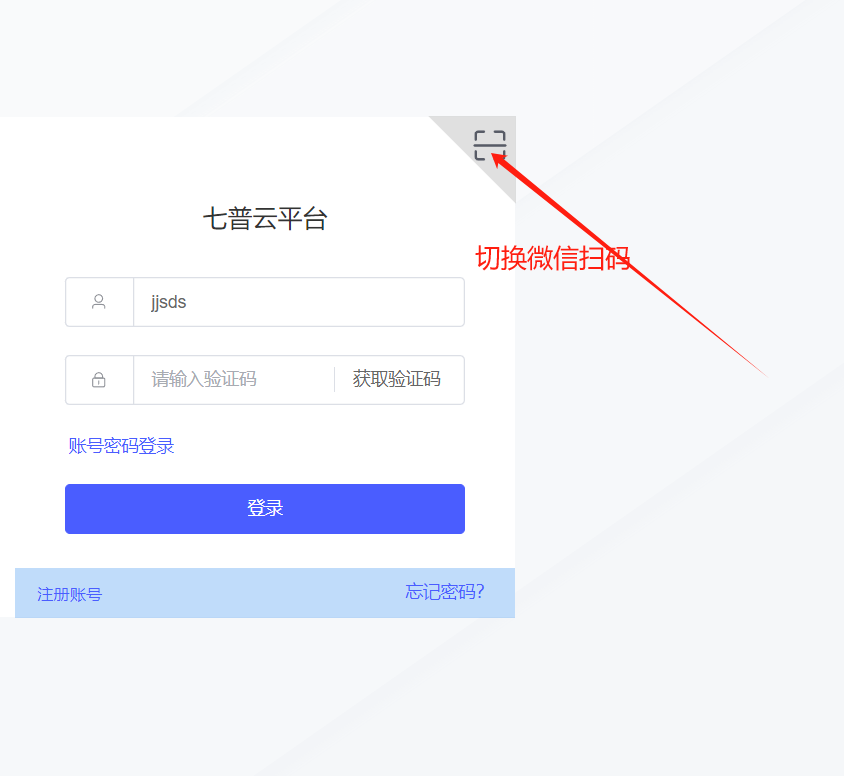Viewport: 844px width, 776px height.
Task: Request a code via 获取验证码
Action: (397, 379)
